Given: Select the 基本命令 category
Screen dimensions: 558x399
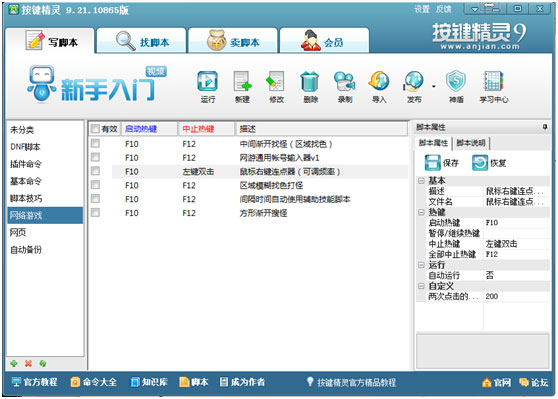Looking at the screenshot, I should point(45,181).
